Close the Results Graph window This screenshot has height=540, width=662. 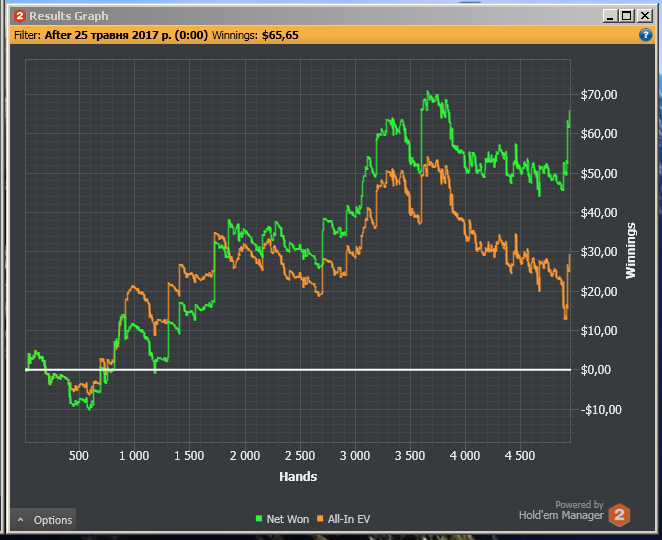pos(645,16)
